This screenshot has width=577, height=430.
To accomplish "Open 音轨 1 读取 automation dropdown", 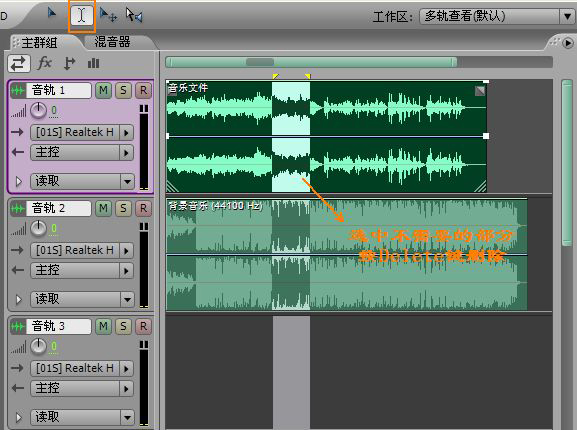I will 82,181.
